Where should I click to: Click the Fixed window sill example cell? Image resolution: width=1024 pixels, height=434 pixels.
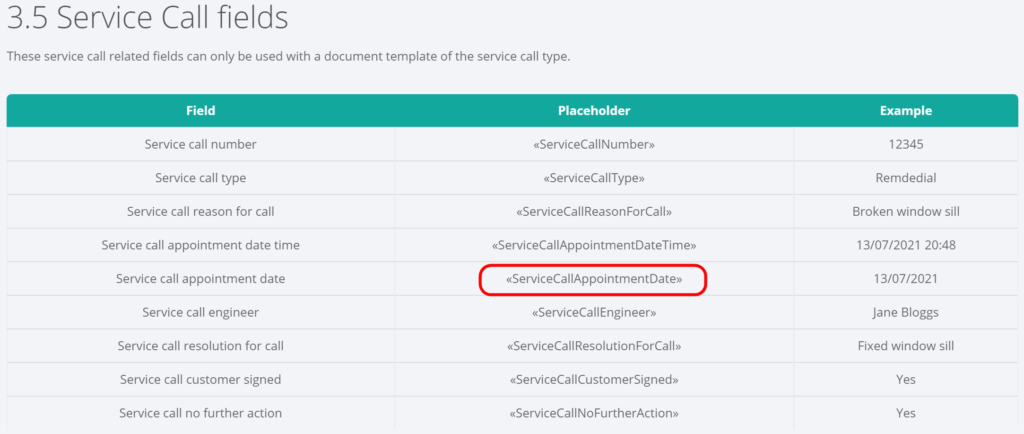coord(905,346)
